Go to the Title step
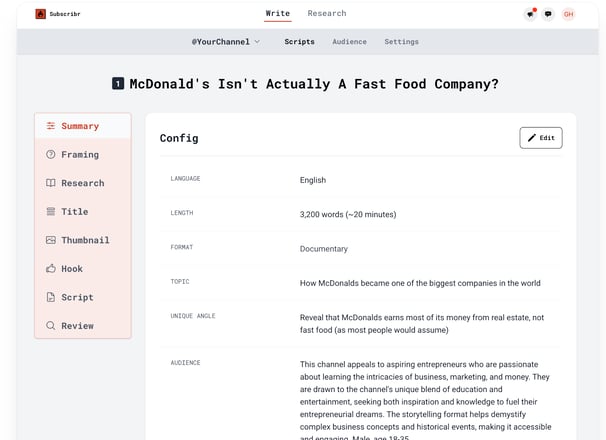 click(x=83, y=211)
